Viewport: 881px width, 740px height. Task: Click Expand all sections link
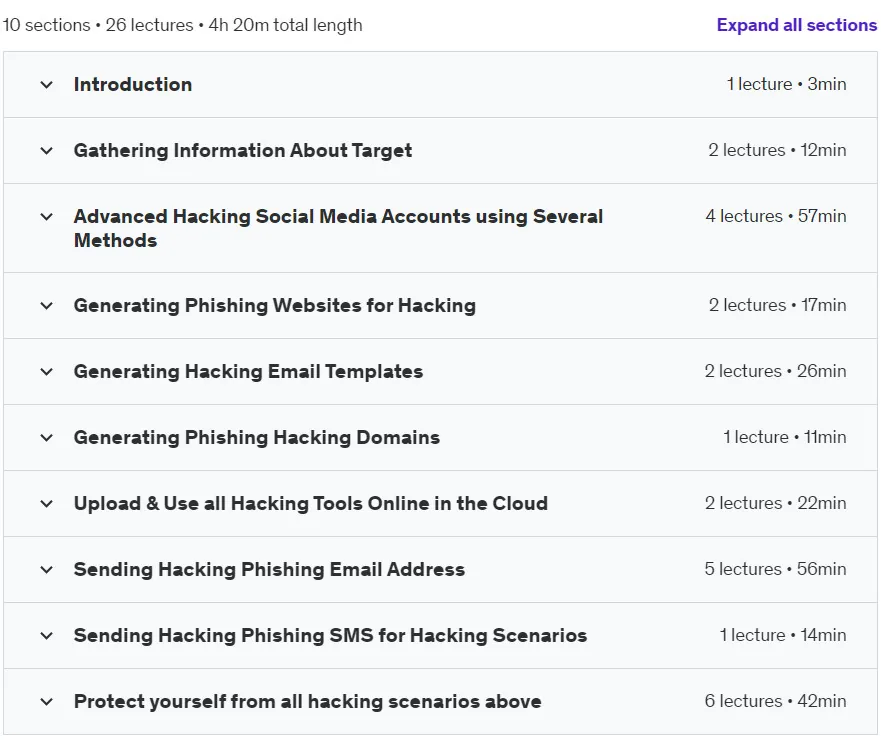[796, 25]
